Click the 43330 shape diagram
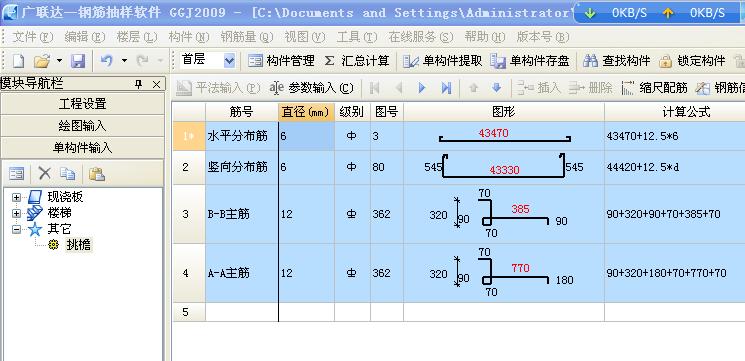This screenshot has width=745, height=361. point(504,167)
